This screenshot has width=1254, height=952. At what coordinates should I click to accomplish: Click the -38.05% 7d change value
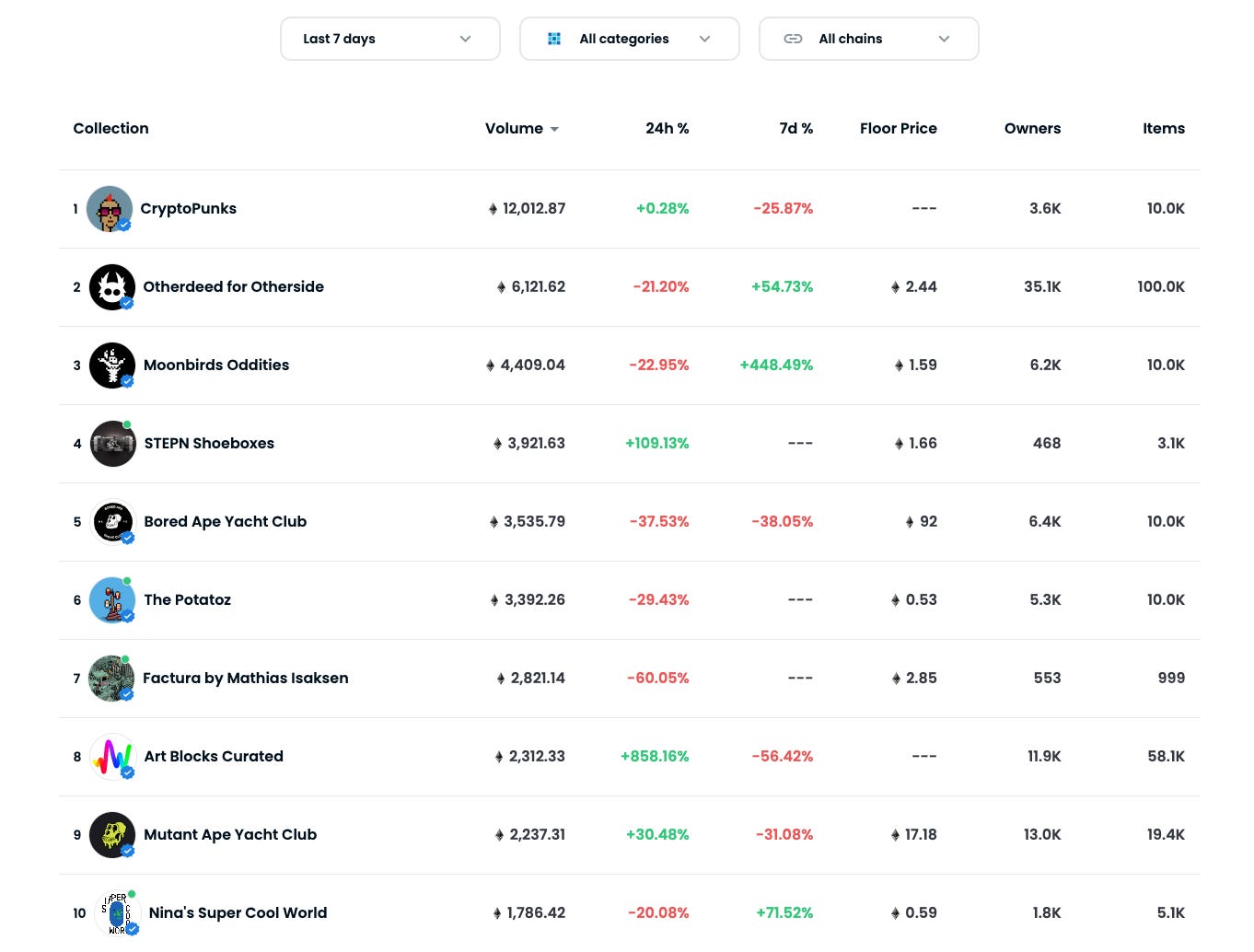(x=782, y=522)
